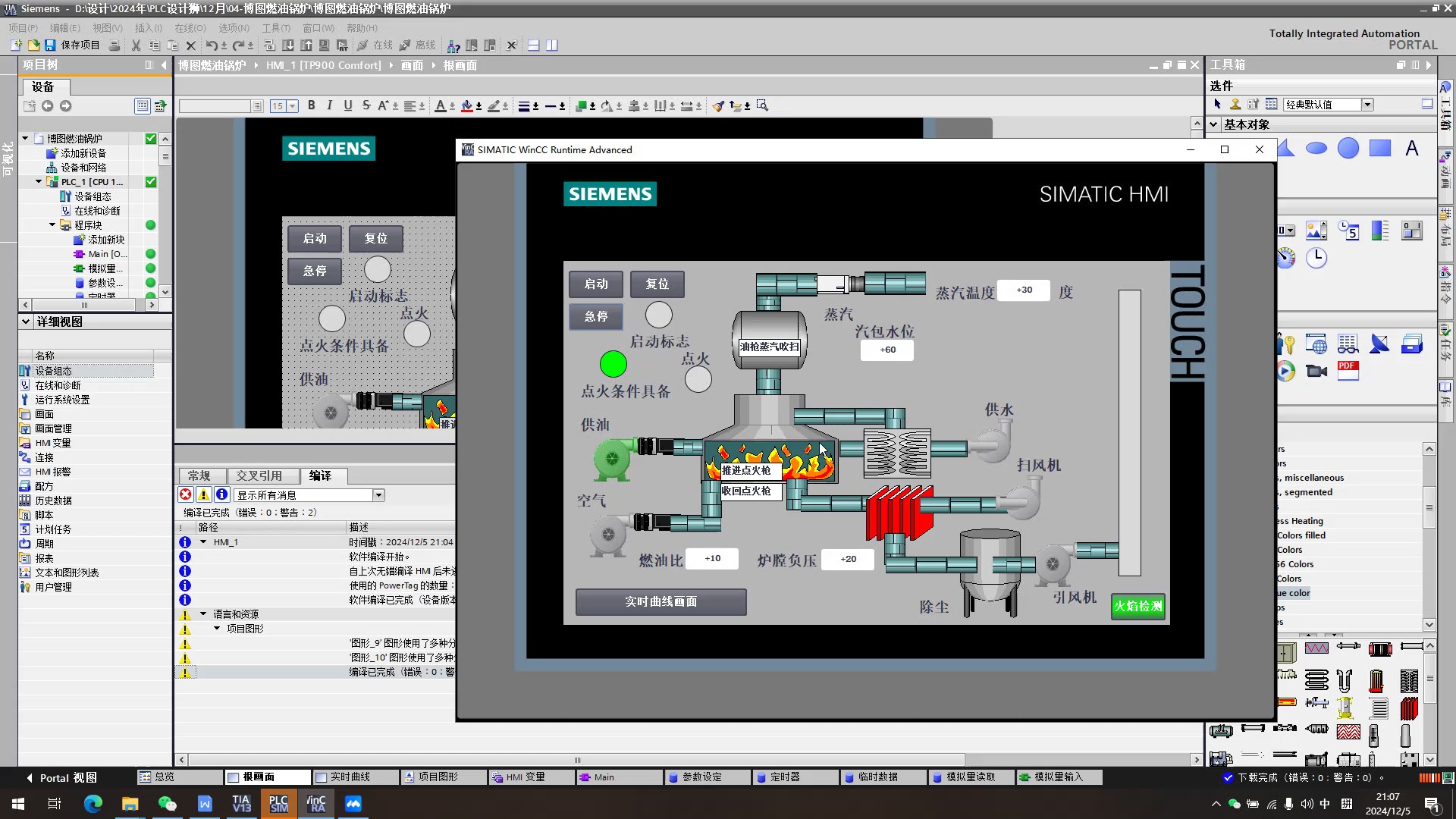Click the Portal 视图 link
The image size is (1456, 819).
(x=61, y=778)
